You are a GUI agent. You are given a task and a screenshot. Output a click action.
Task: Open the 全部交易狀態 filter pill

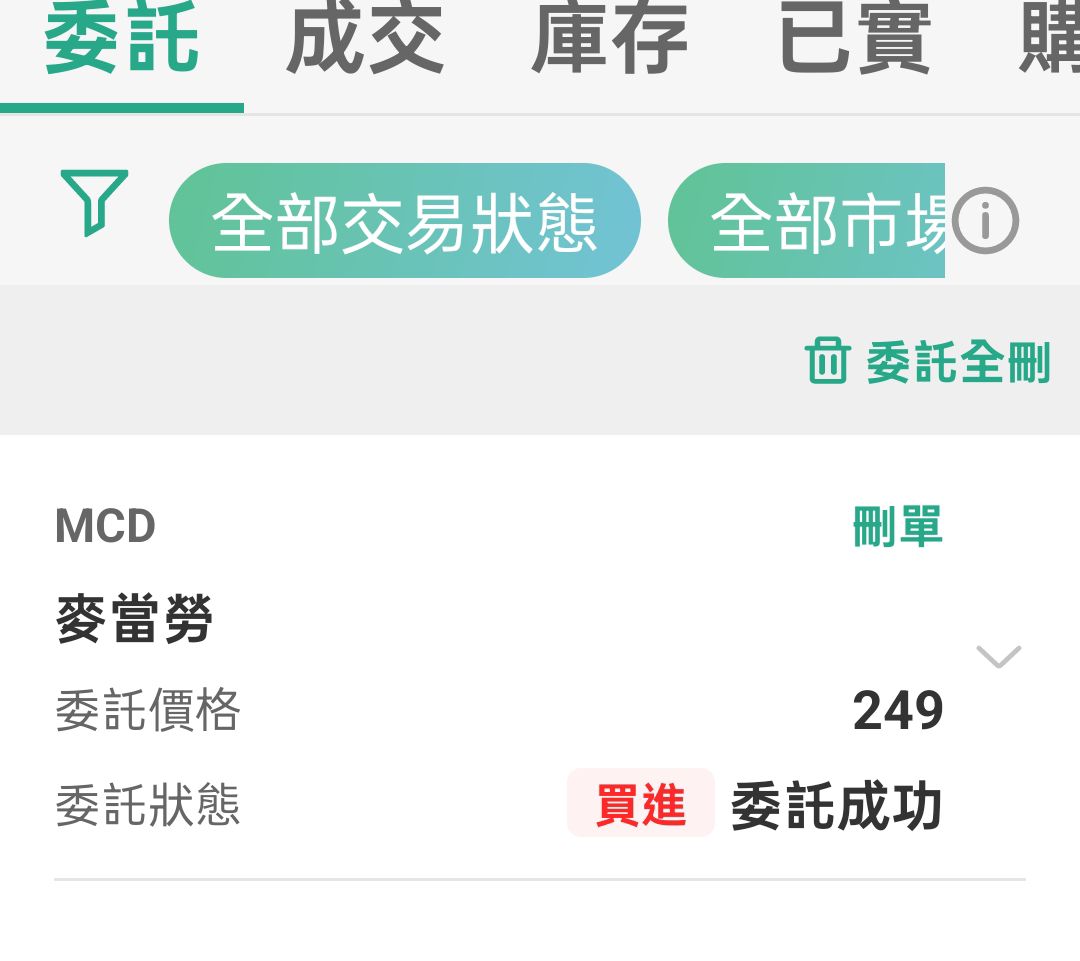[405, 220]
